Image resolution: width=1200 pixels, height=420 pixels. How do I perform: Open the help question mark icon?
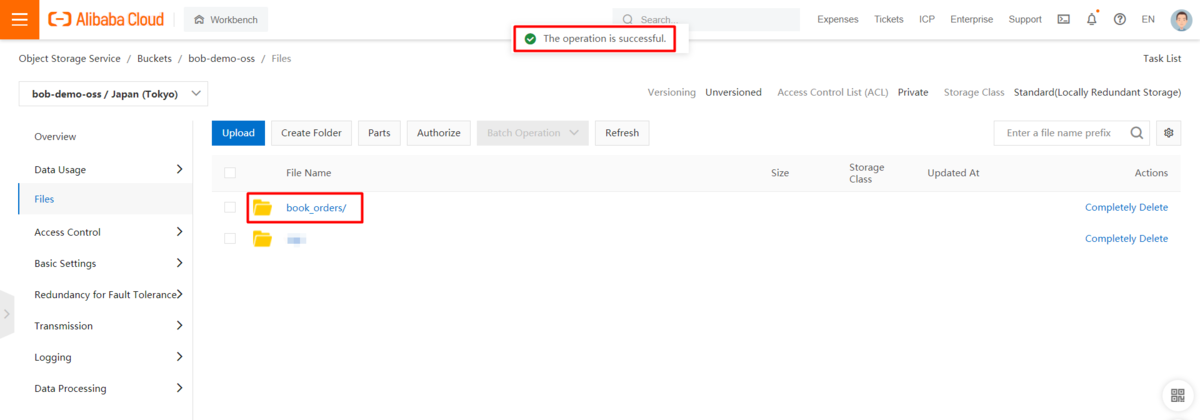tap(1119, 19)
